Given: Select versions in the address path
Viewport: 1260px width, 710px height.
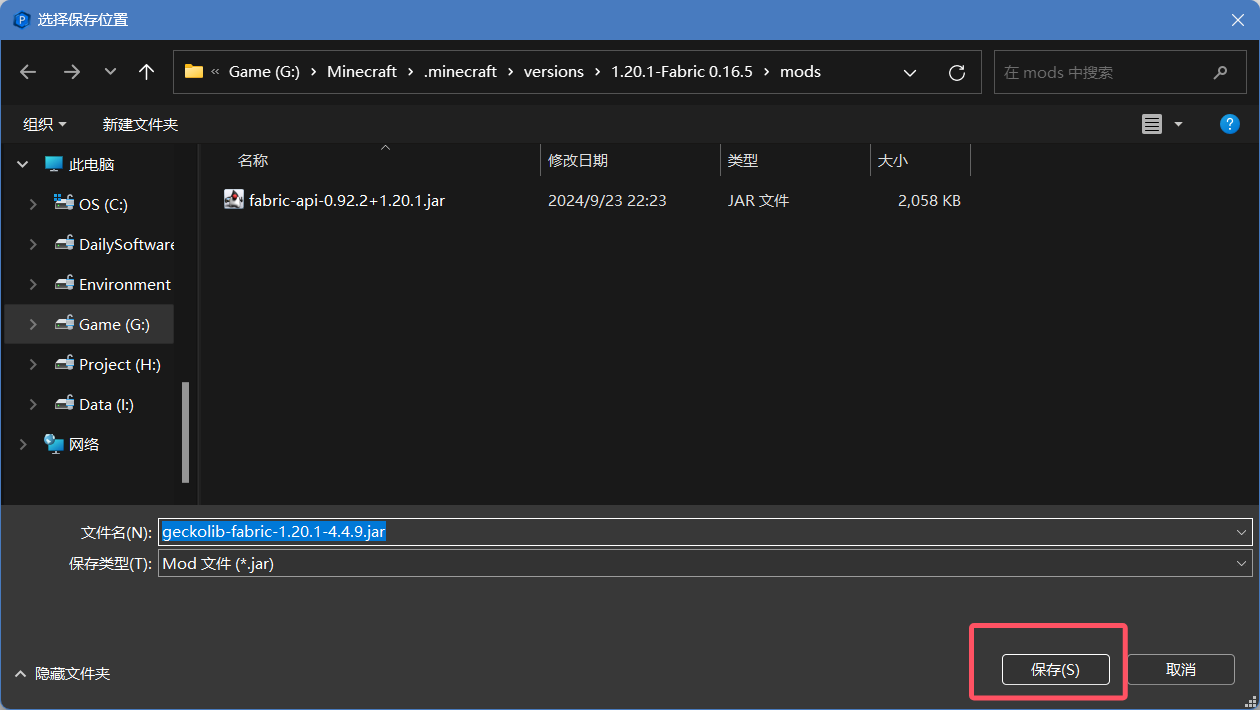Looking at the screenshot, I should [554, 72].
